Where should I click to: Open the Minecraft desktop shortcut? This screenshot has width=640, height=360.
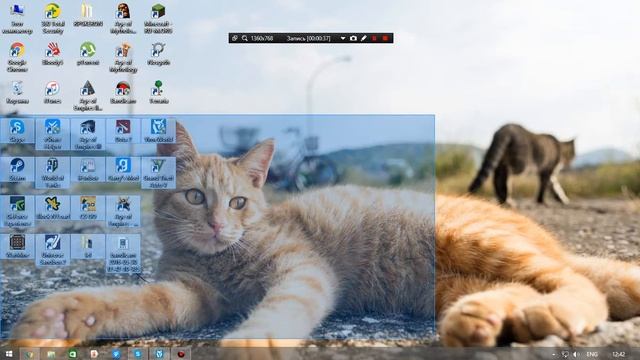click(158, 18)
